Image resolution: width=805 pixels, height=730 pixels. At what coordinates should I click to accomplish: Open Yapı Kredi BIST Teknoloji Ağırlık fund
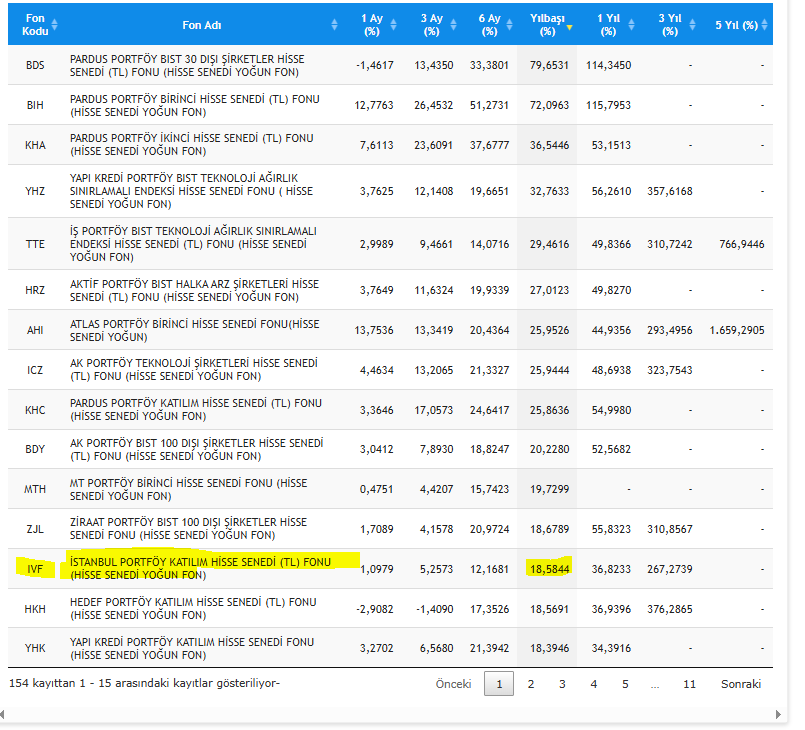[x=191, y=191]
